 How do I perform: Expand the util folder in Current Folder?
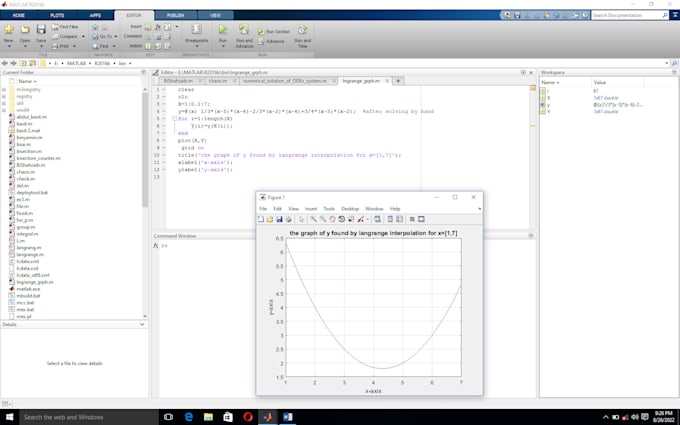(4, 103)
